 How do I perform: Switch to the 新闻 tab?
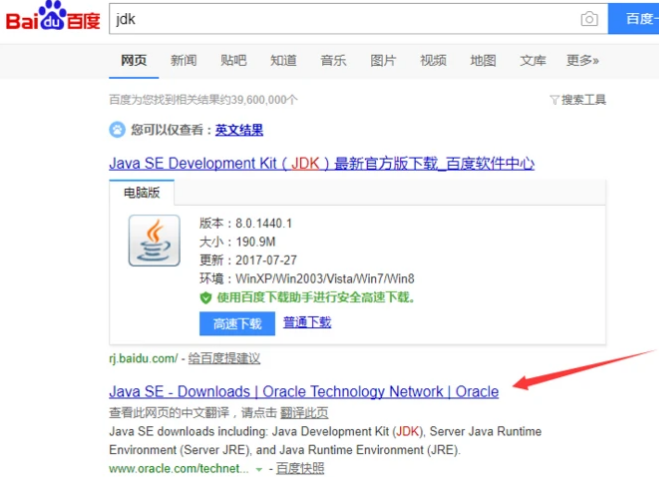[x=184, y=61]
